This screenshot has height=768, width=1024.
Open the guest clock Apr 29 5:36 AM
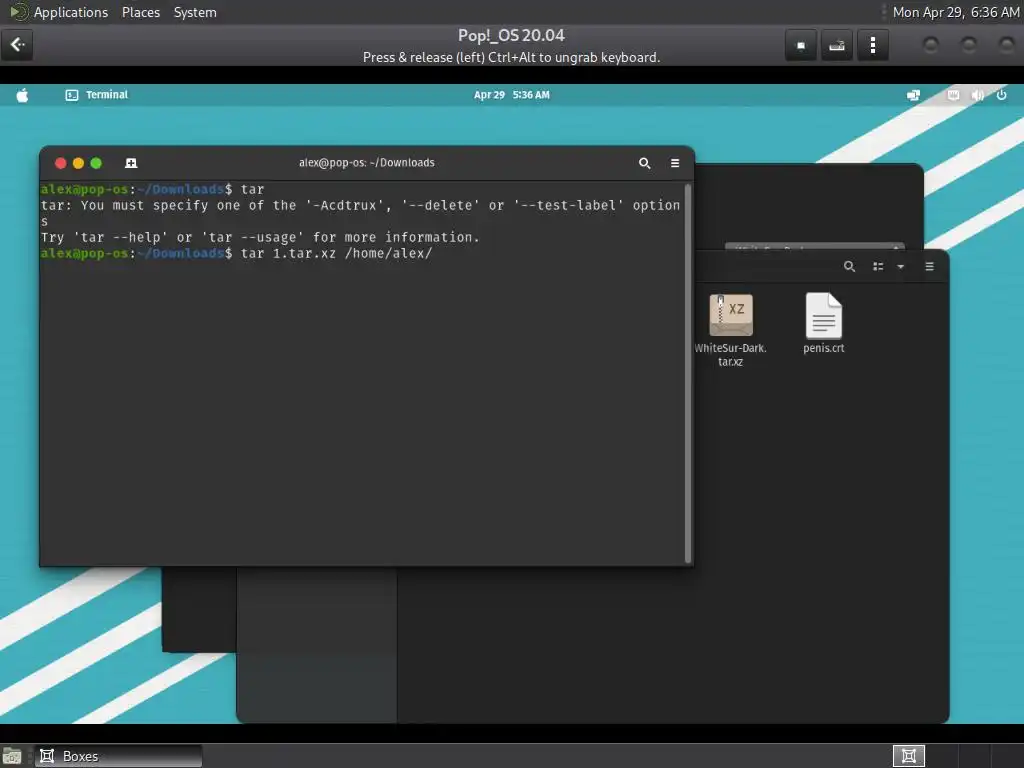pyautogui.click(x=511, y=95)
